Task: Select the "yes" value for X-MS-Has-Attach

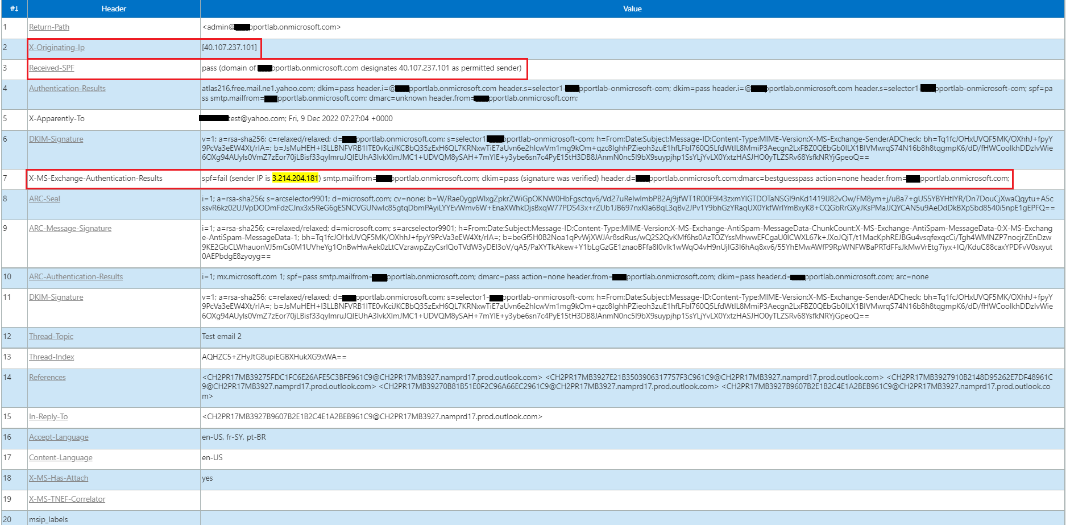Action: [207, 478]
